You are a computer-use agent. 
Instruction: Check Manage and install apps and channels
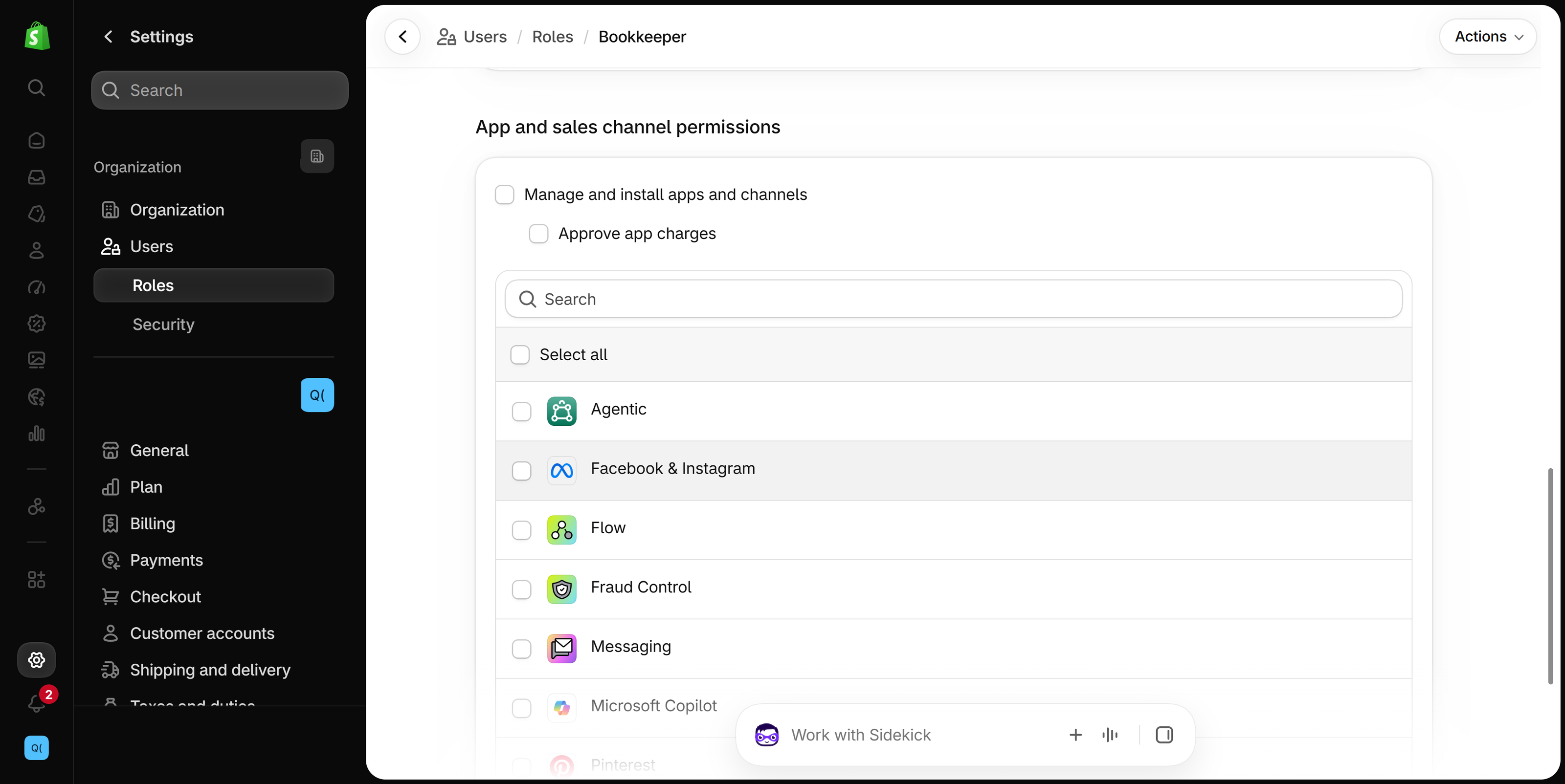tap(504, 195)
